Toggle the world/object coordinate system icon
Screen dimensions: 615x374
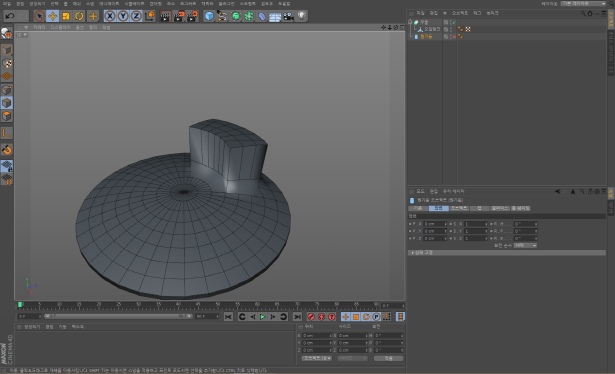[150, 16]
